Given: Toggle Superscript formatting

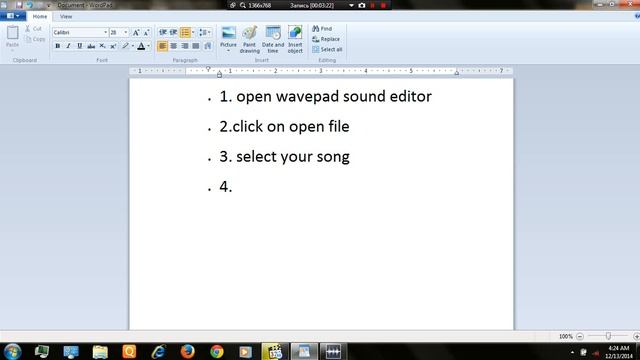Looking at the screenshot, I should (x=113, y=46).
